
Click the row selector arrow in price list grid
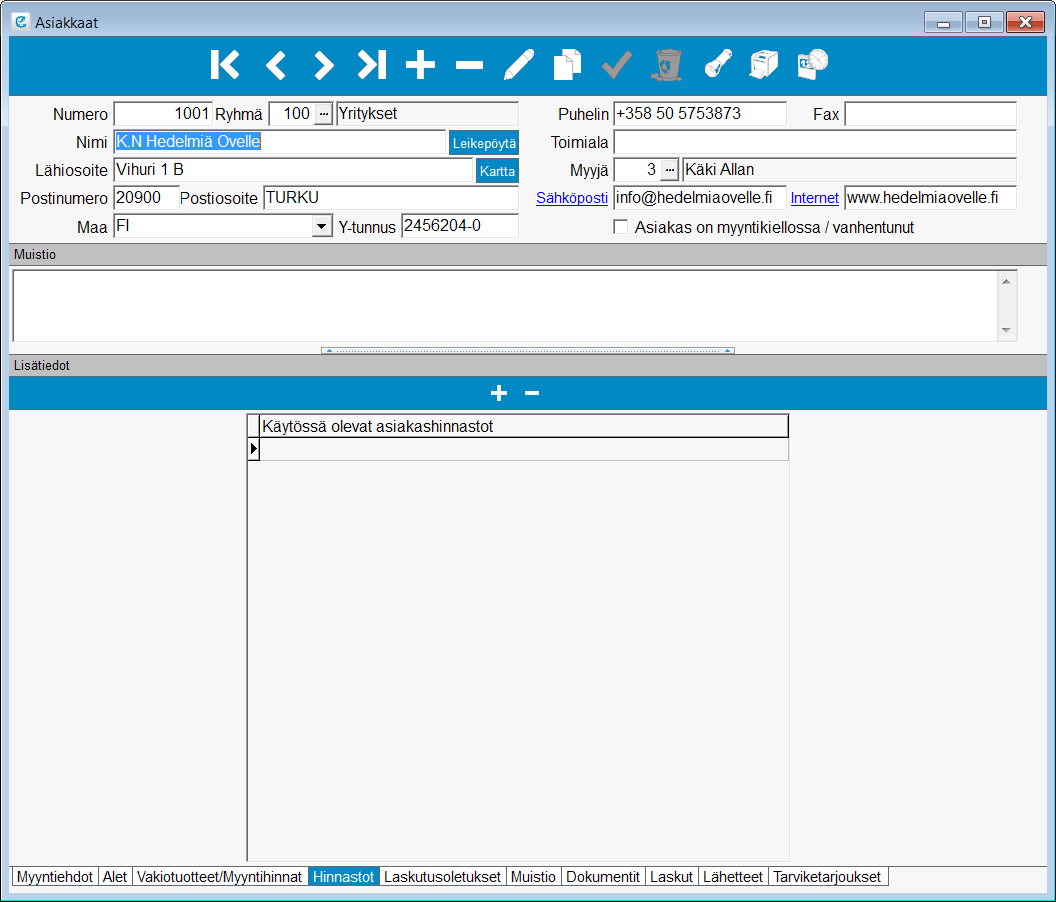253,449
